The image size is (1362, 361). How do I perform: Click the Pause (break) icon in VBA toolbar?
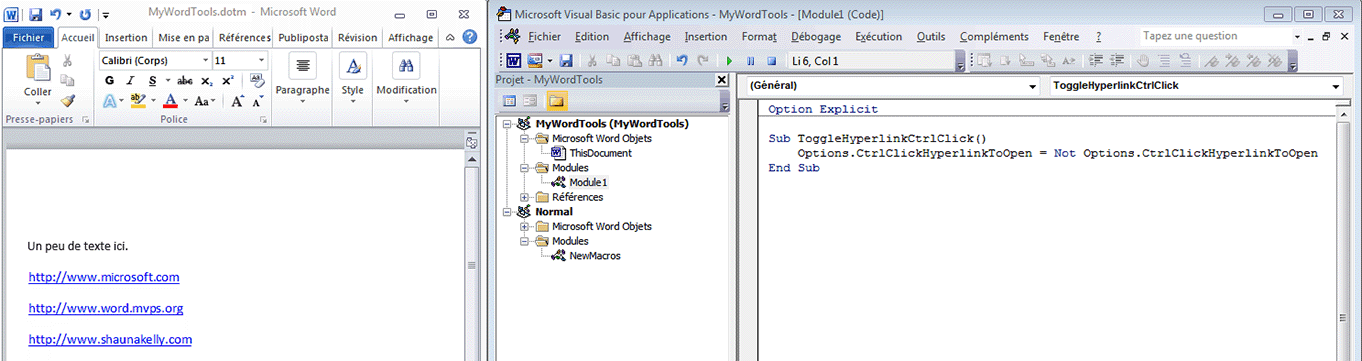point(751,61)
